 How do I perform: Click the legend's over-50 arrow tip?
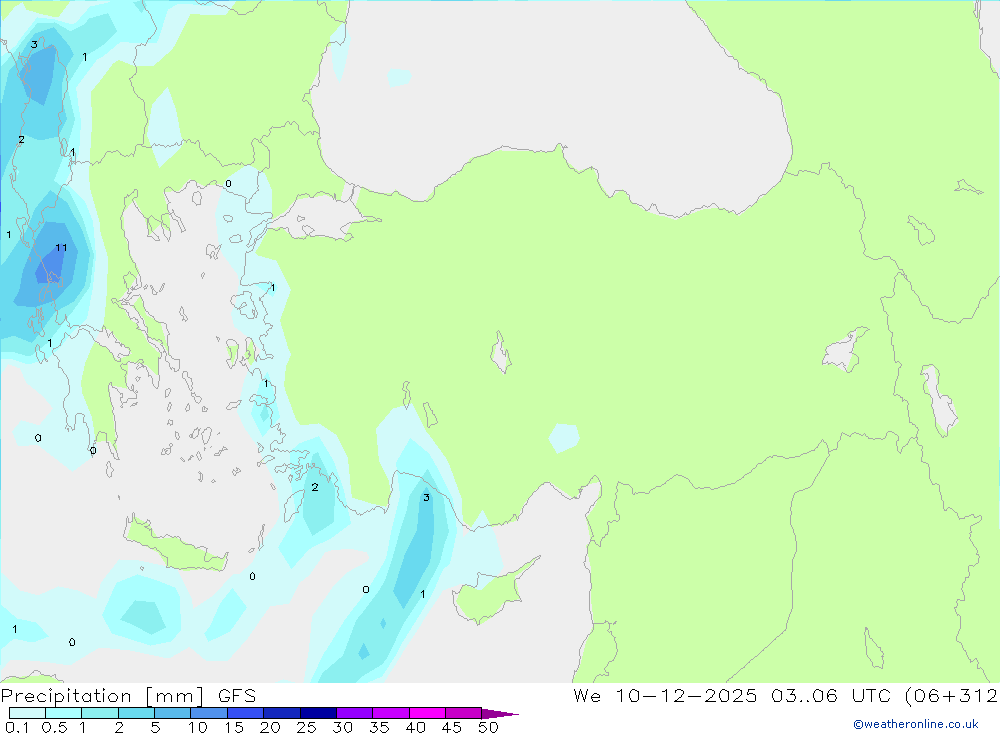[501, 714]
